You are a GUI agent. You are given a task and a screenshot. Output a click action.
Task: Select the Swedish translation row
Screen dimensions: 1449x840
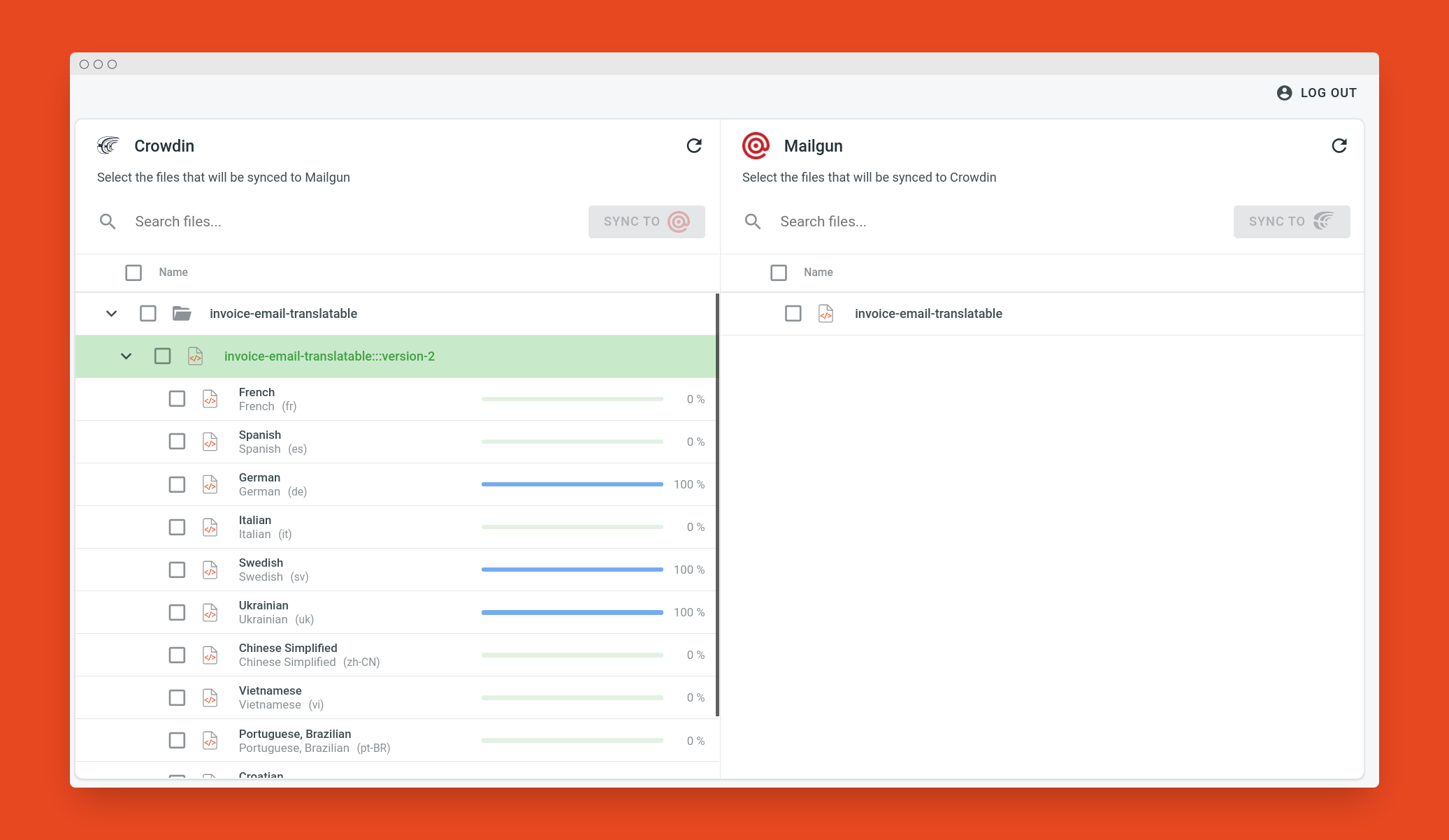396,570
